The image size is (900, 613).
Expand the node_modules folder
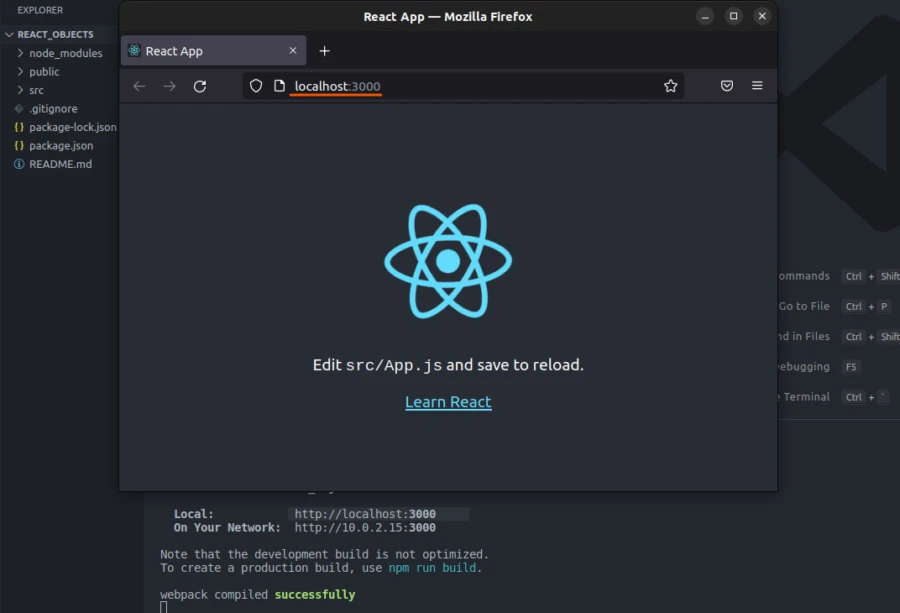65,53
